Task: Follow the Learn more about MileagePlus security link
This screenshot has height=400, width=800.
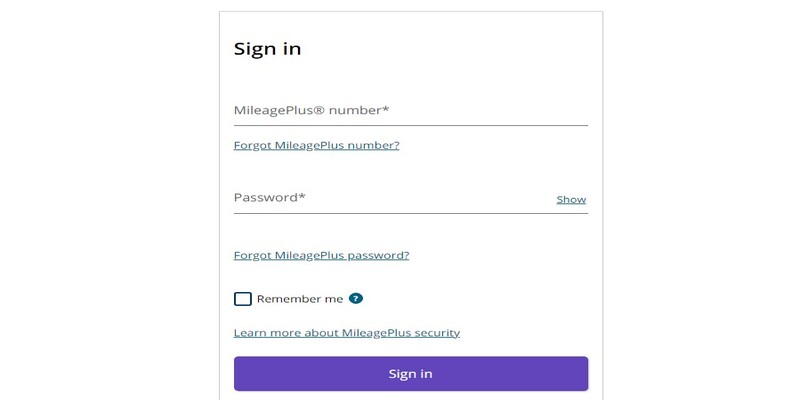Action: (347, 333)
